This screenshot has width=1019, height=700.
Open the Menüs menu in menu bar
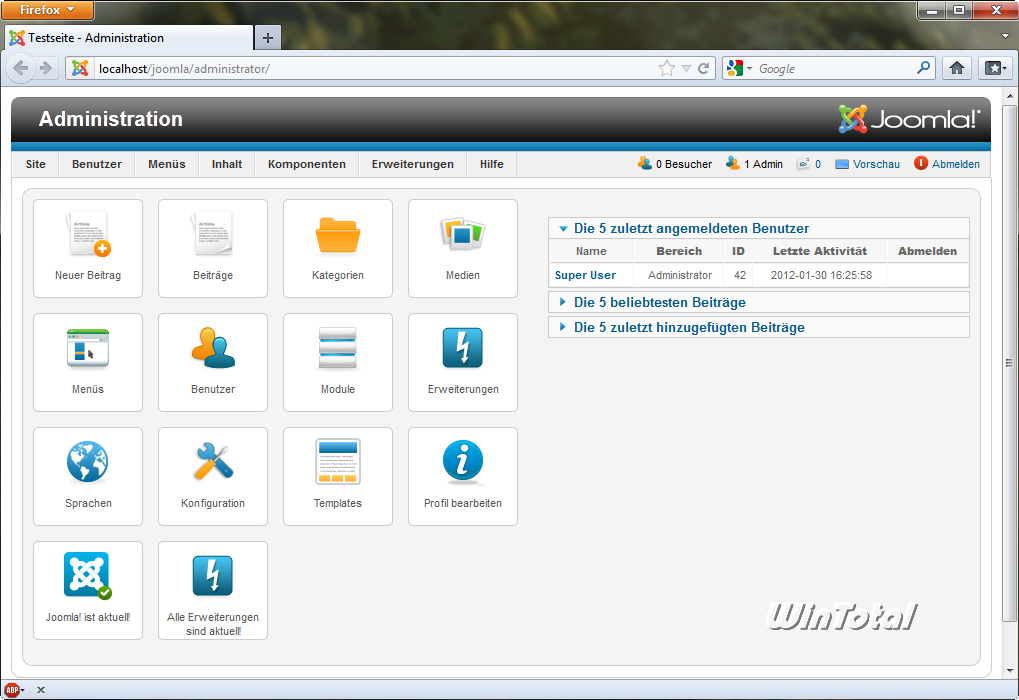[x=166, y=164]
